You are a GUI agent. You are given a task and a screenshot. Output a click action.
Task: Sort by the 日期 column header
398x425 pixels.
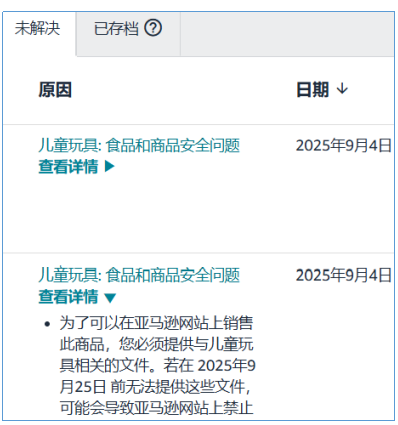click(x=313, y=90)
